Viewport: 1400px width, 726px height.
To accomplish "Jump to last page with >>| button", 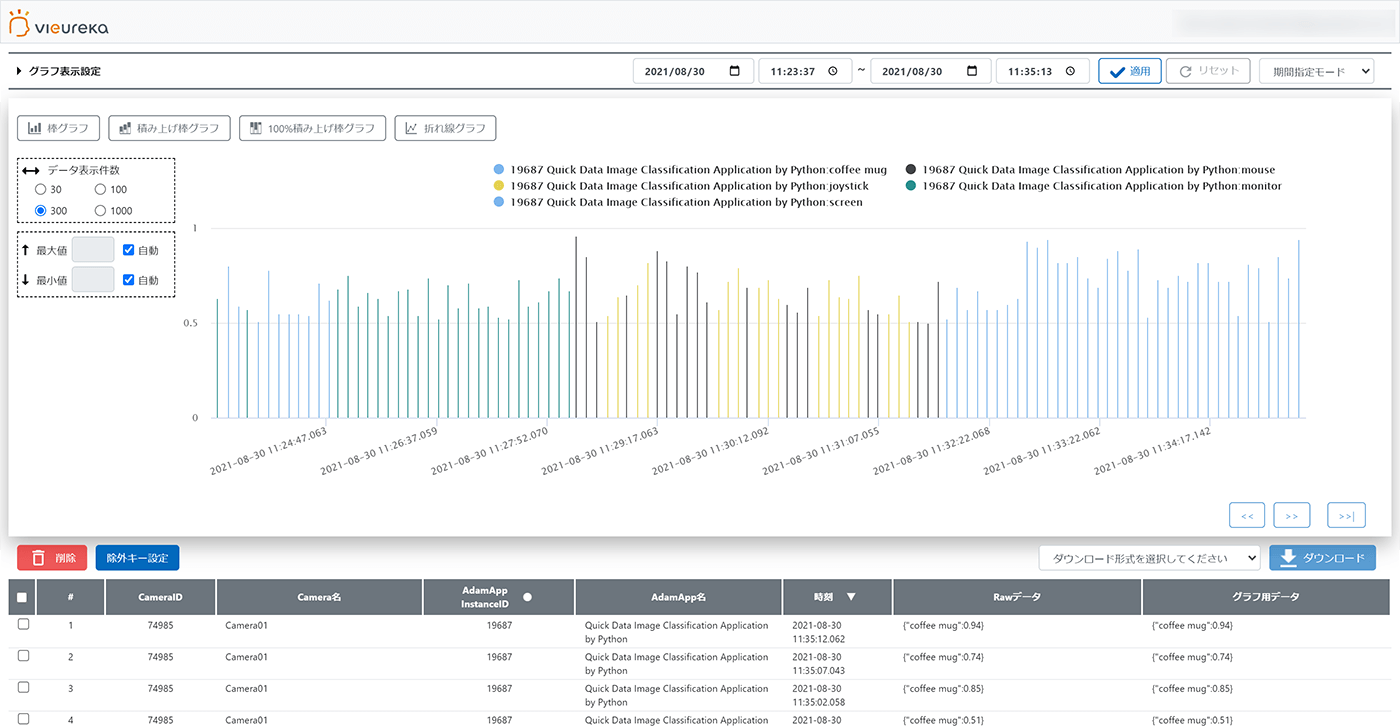I will (x=1346, y=515).
